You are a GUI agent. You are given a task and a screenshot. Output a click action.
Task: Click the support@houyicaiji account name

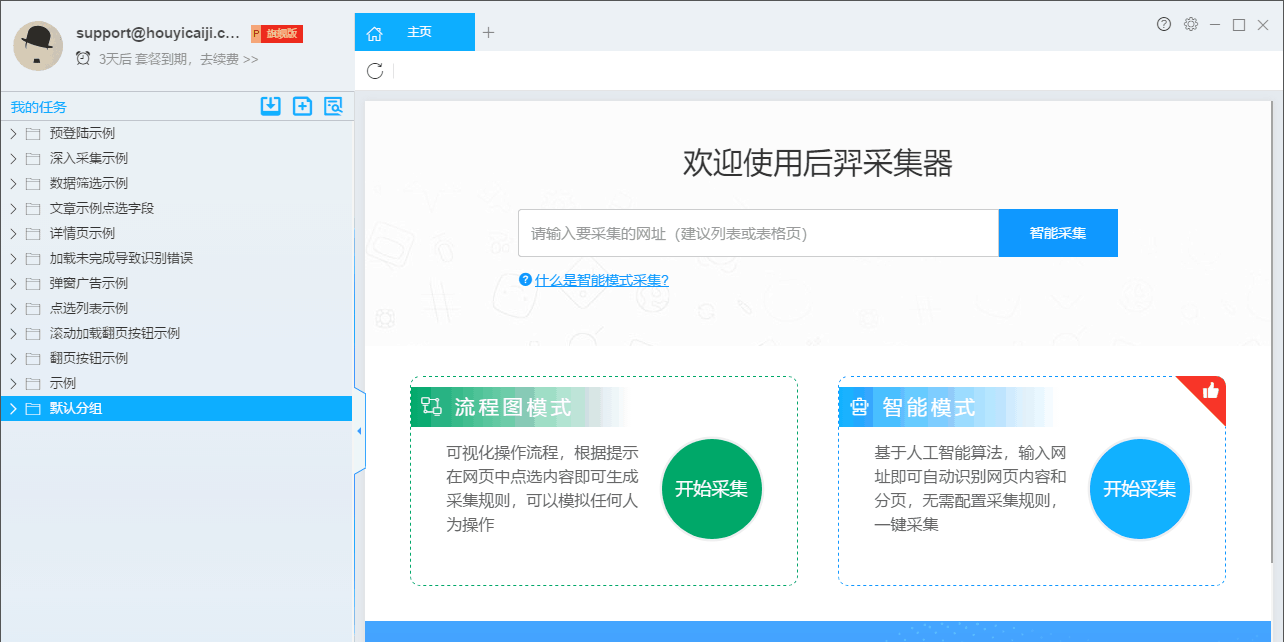coord(158,33)
